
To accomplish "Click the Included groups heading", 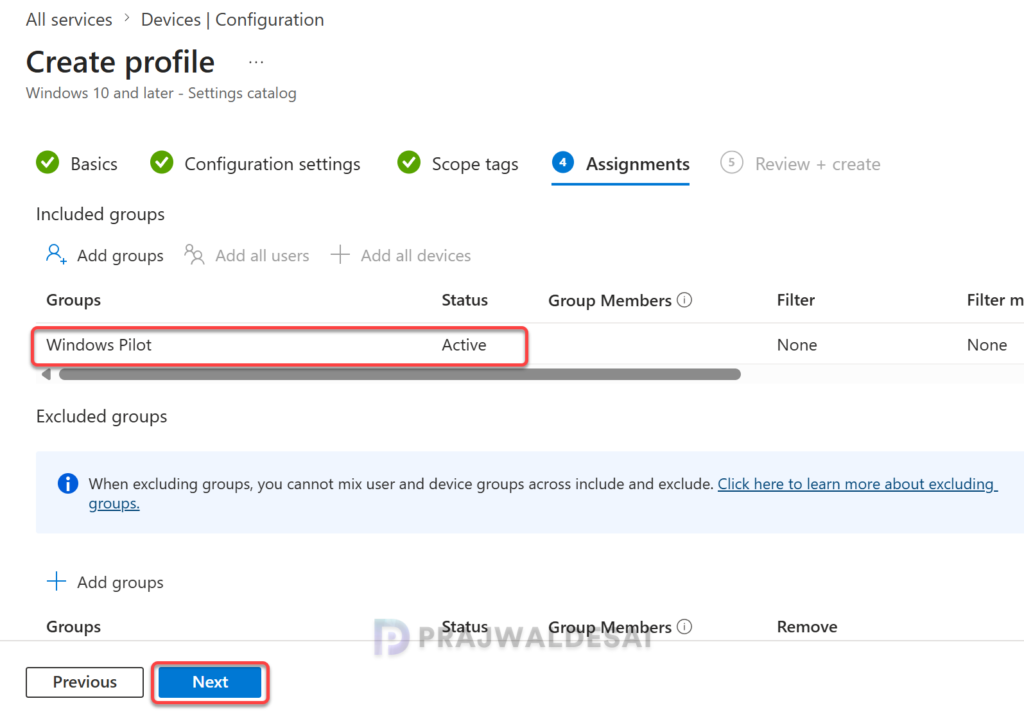I will [x=100, y=214].
